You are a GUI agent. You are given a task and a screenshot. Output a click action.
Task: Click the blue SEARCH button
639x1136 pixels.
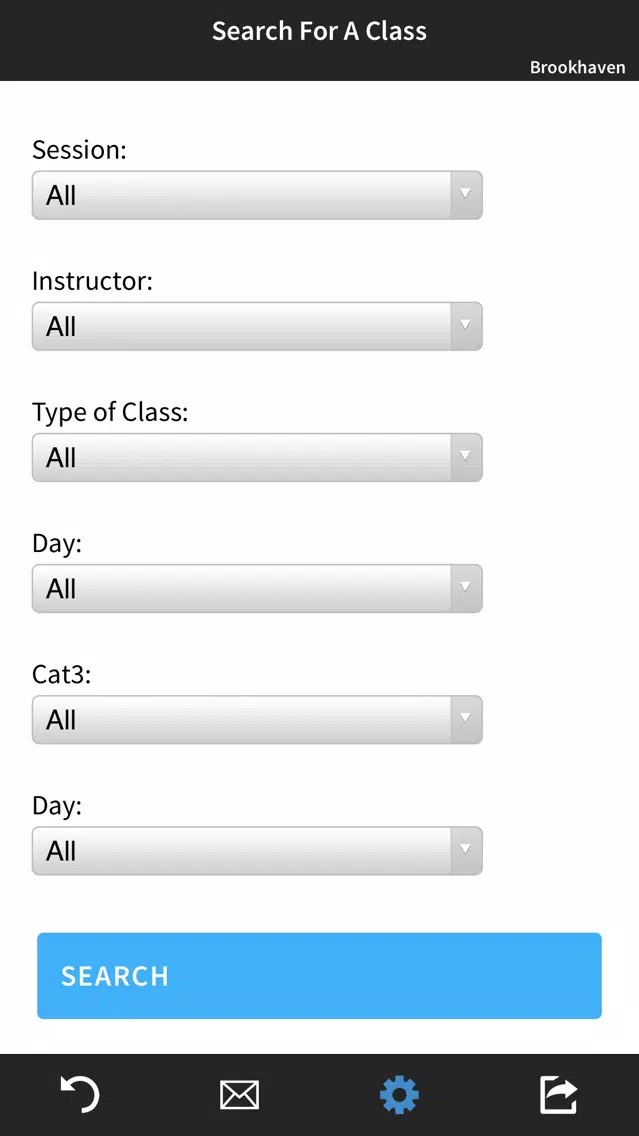[320, 976]
